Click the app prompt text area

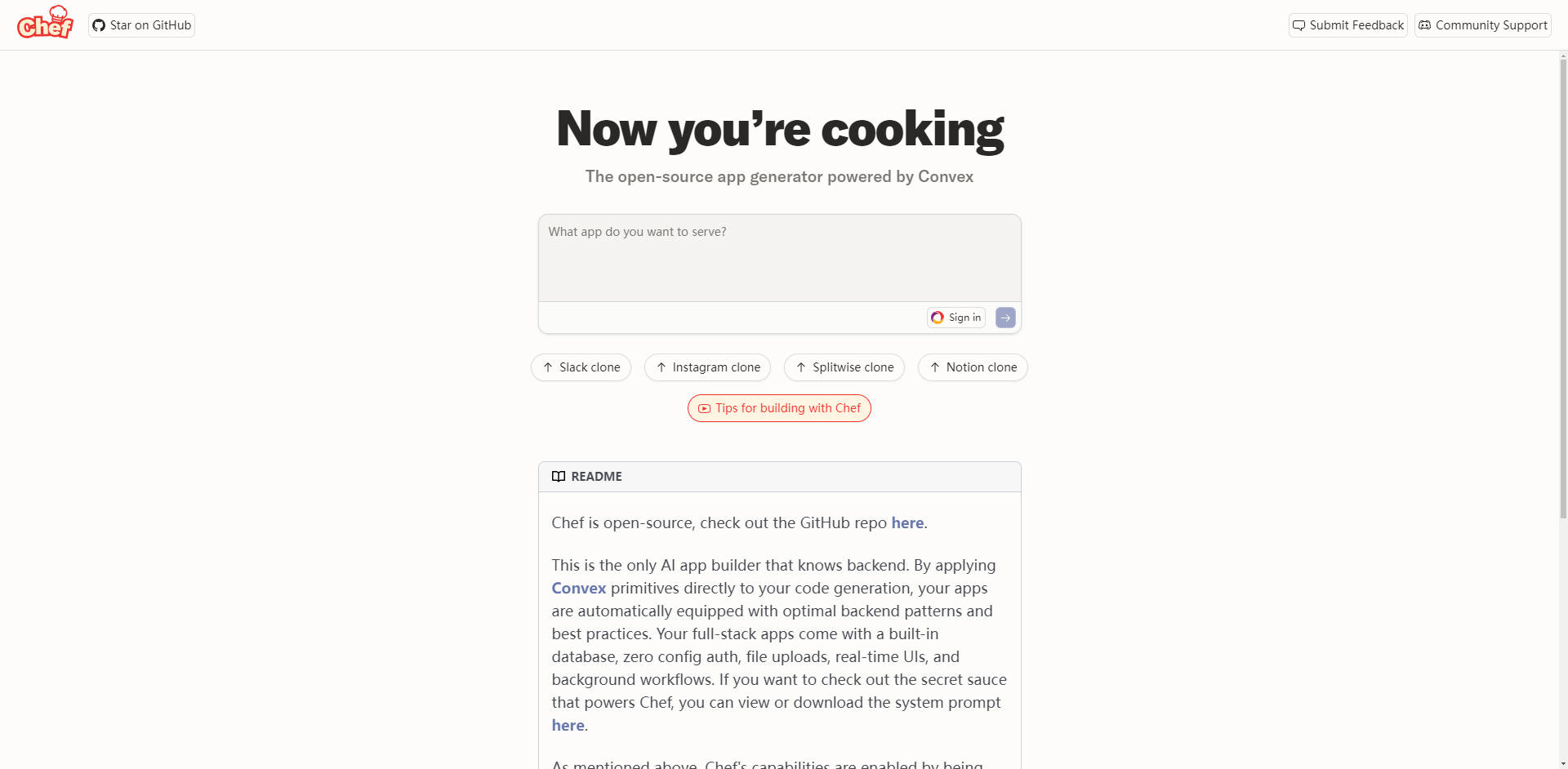pos(779,257)
